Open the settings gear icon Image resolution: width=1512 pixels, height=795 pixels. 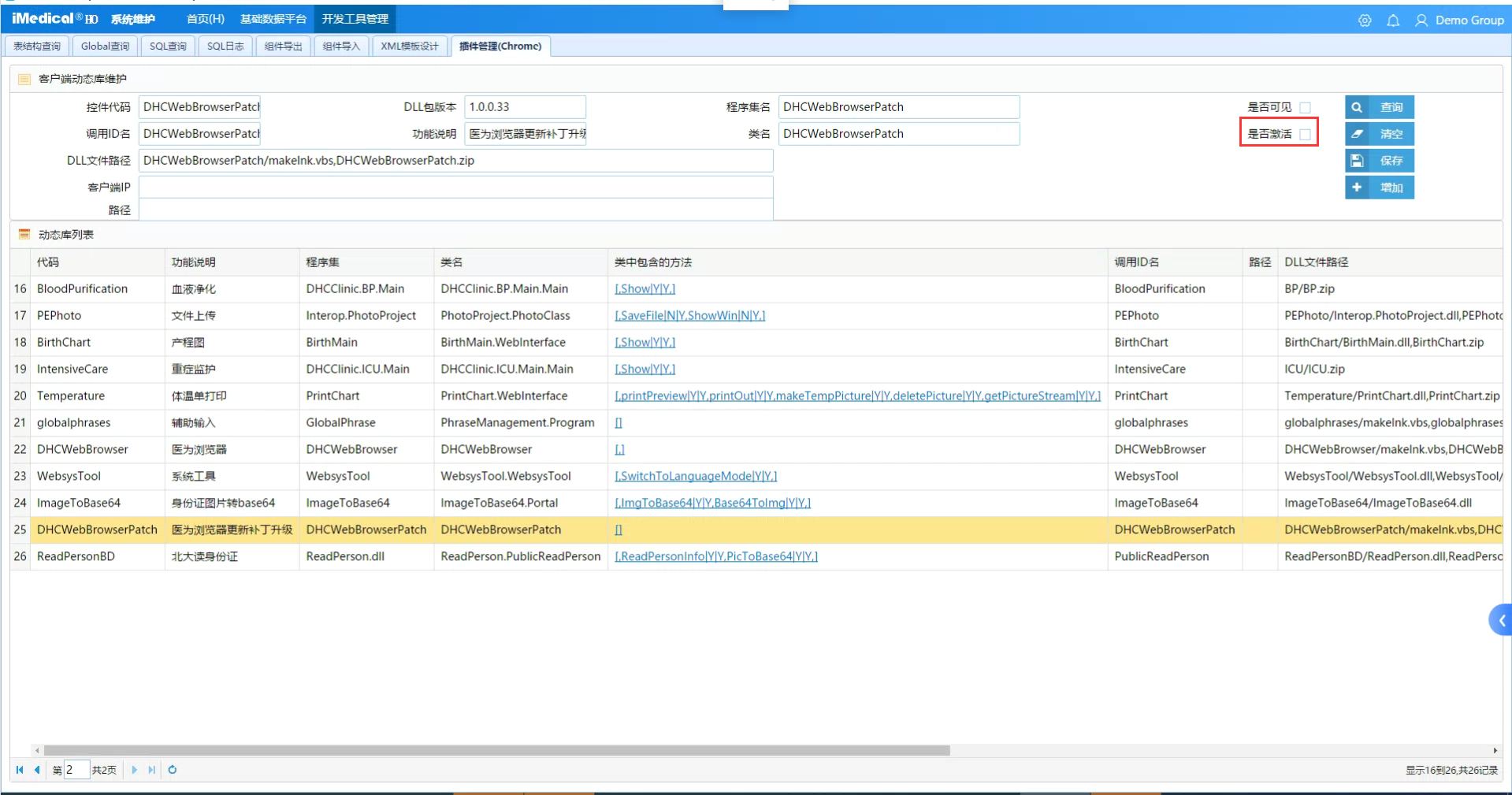[x=1365, y=20]
